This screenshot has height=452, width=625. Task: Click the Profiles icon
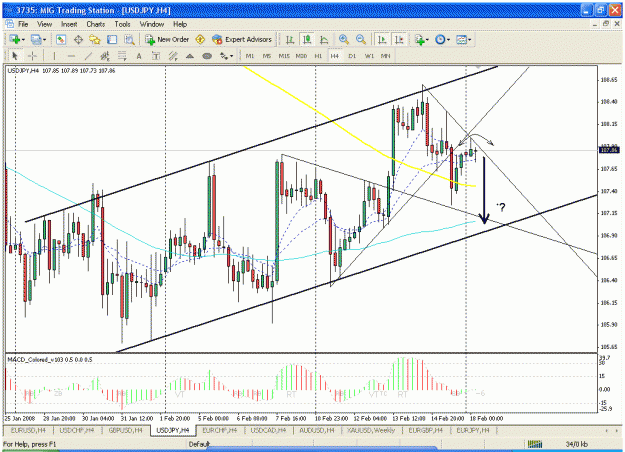pyautogui.click(x=36, y=39)
